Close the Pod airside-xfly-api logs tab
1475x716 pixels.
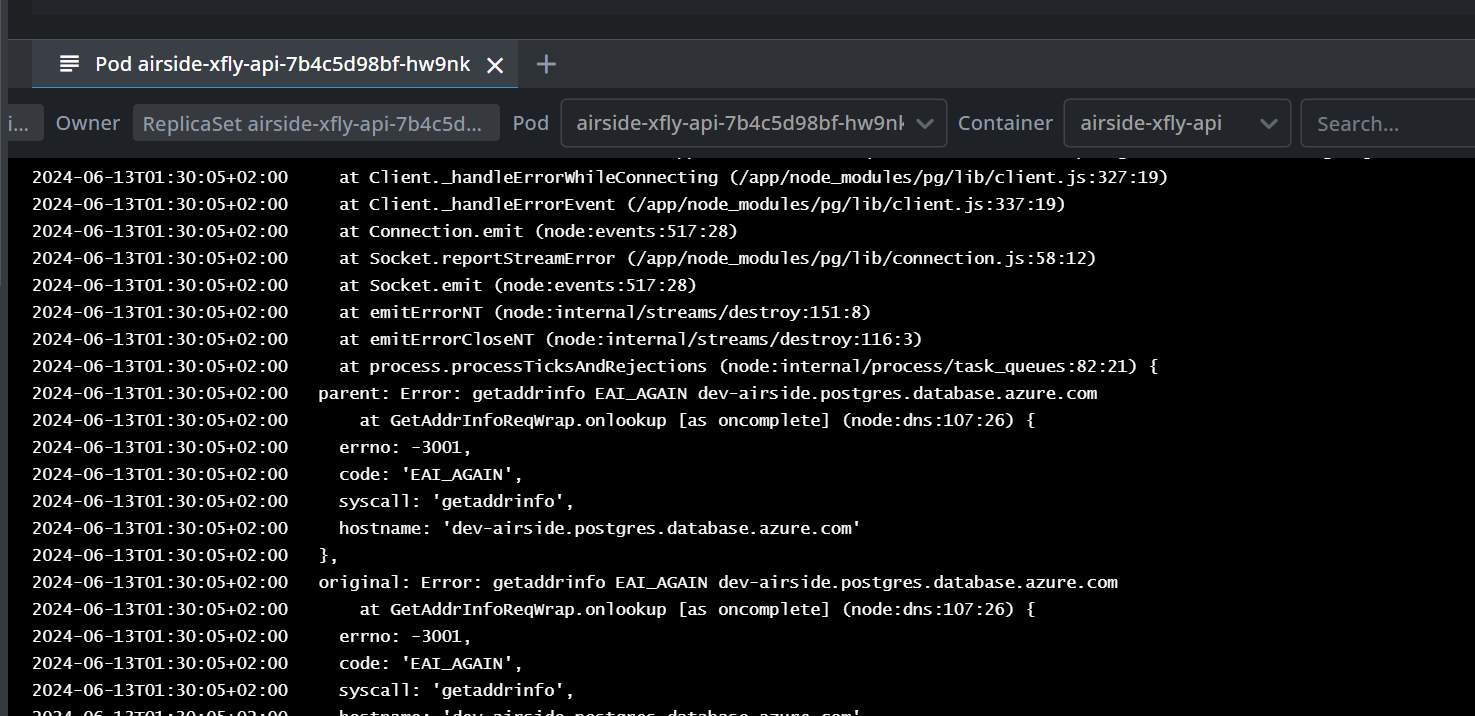(x=494, y=65)
